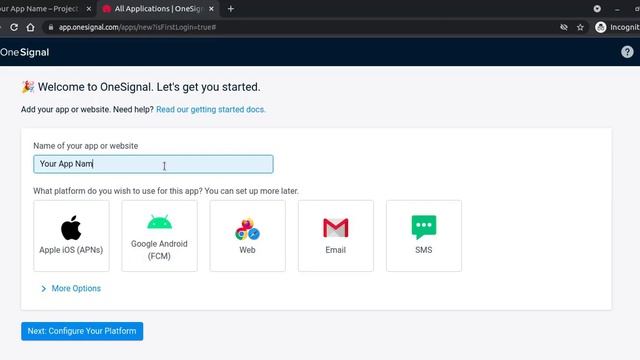Viewport: 640px width, 360px height.
Task: Open the help question mark icon
Action: [x=627, y=52]
